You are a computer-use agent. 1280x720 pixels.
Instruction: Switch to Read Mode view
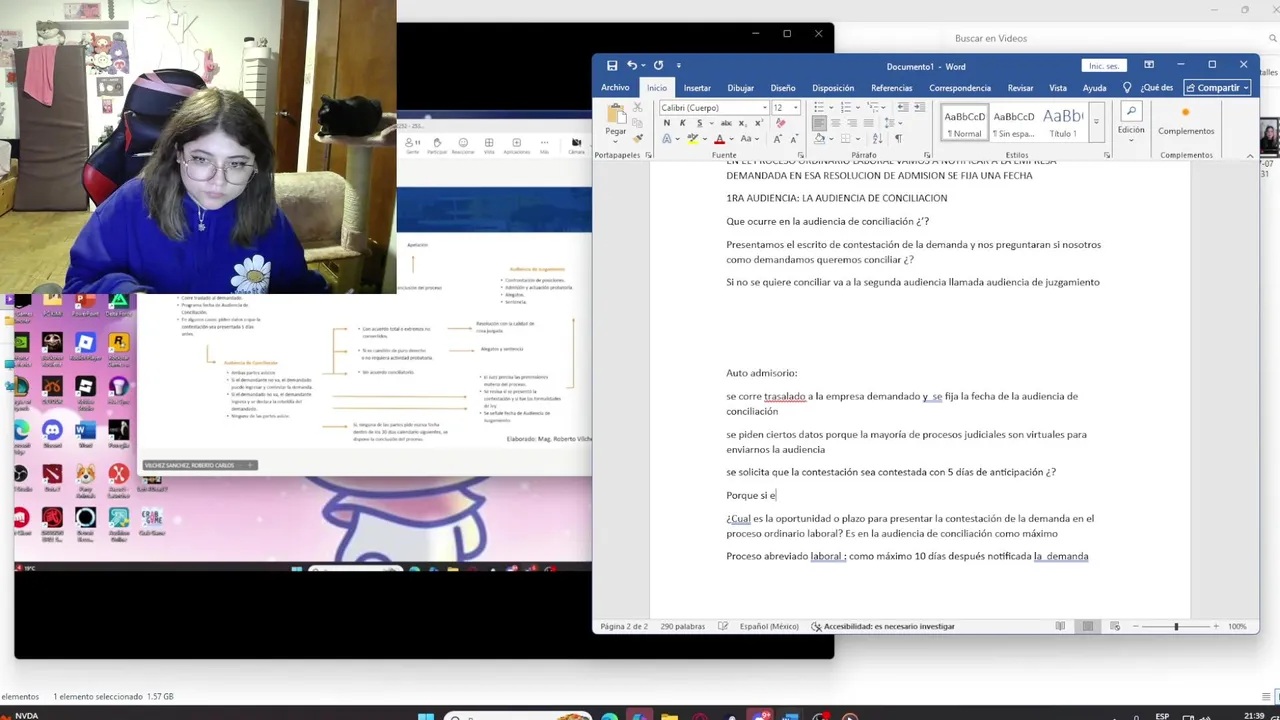click(1060, 626)
